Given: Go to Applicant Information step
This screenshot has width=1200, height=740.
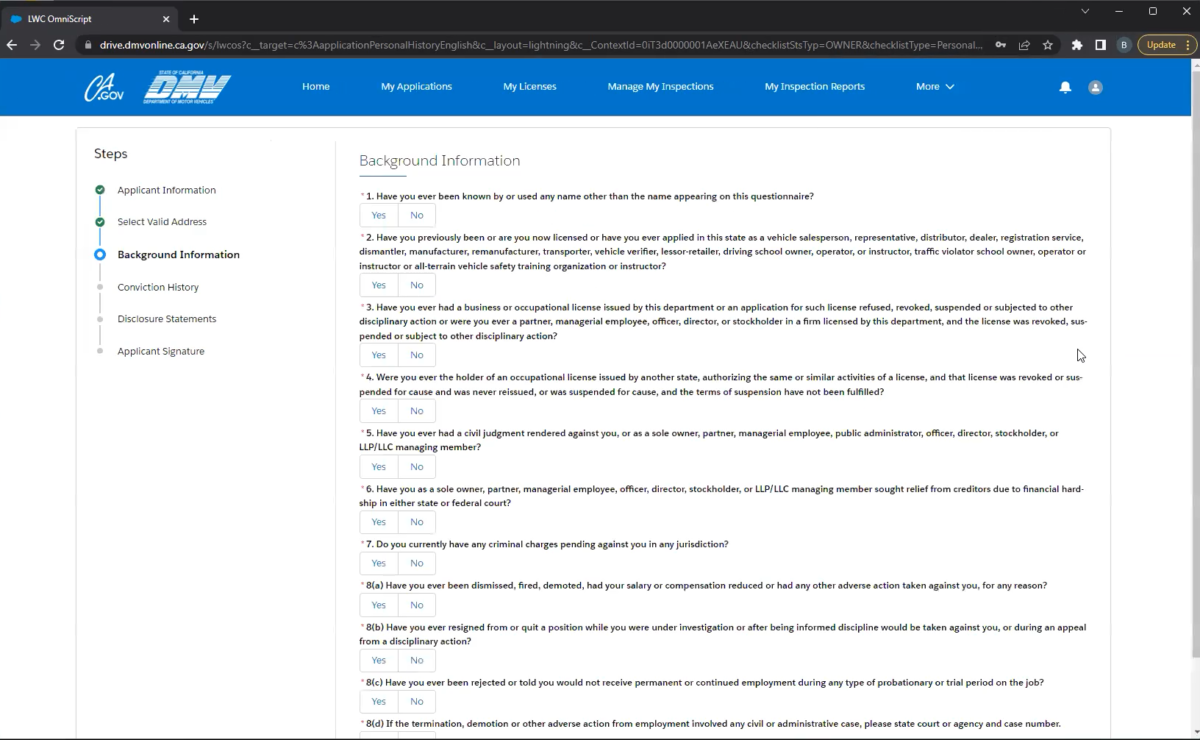Looking at the screenshot, I should click(166, 190).
